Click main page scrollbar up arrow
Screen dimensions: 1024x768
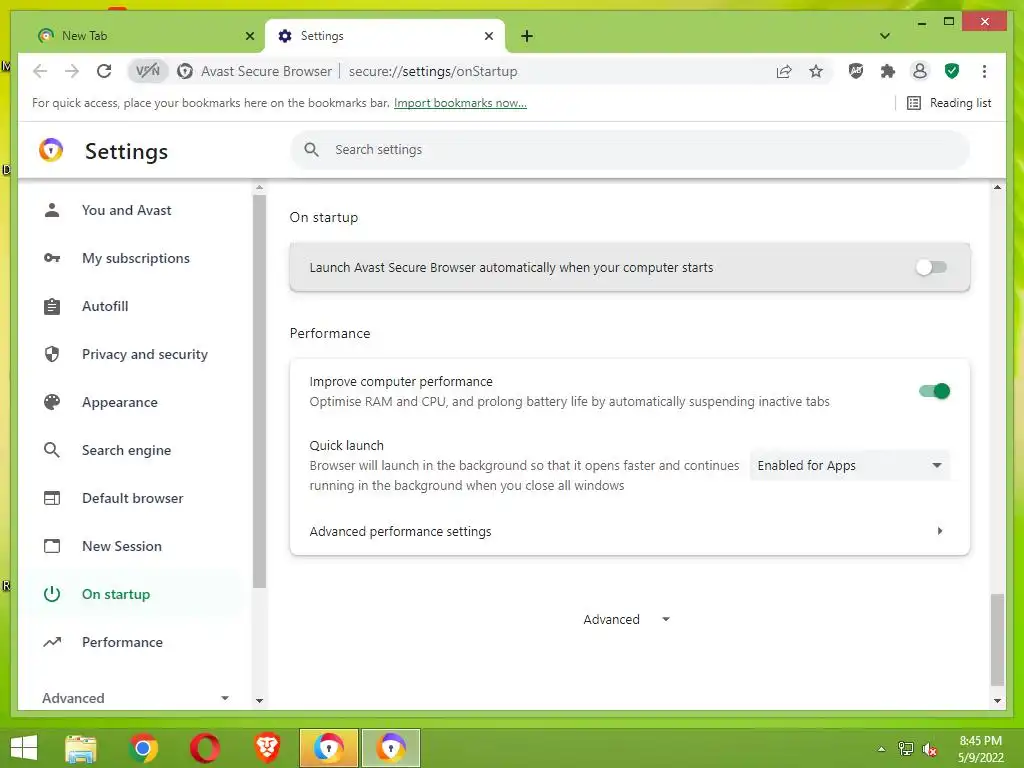(997, 187)
